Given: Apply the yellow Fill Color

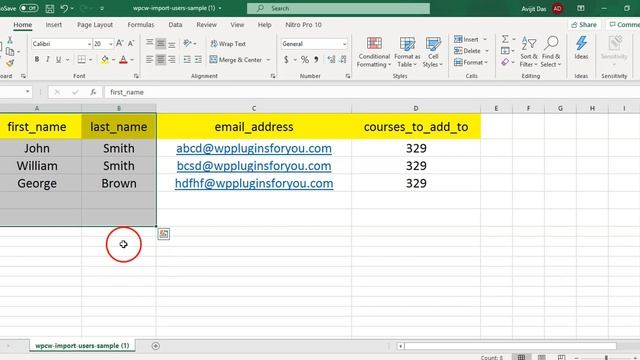Looking at the screenshot, I should click(x=105, y=60).
